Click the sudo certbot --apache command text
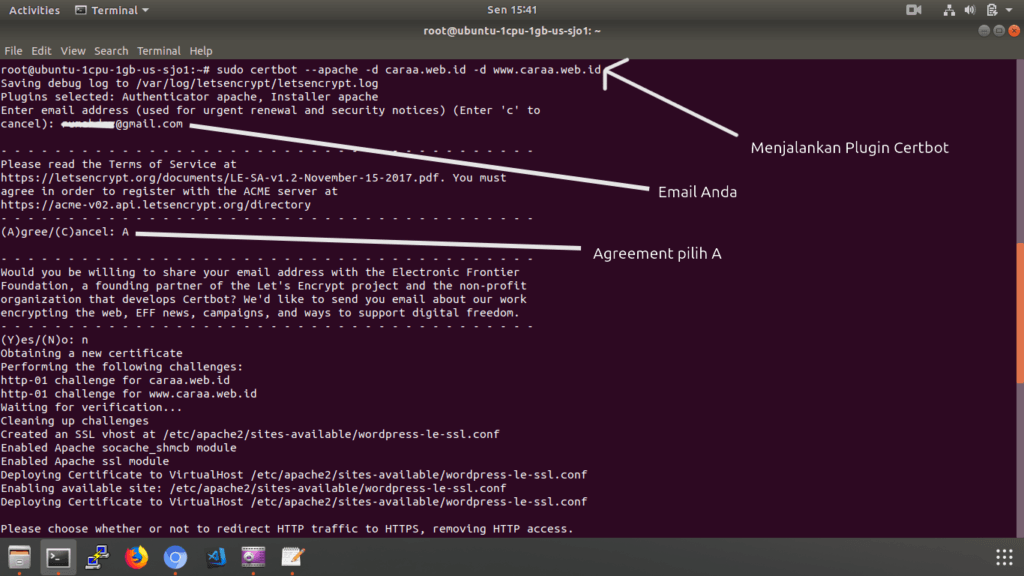This screenshot has height=576, width=1024. [x=408, y=69]
